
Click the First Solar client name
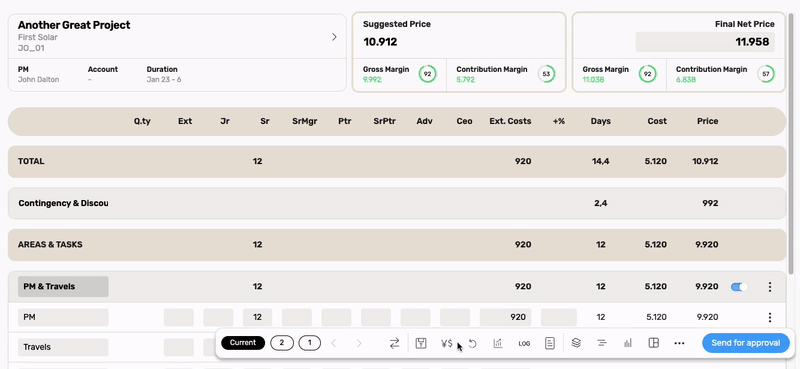coord(38,37)
